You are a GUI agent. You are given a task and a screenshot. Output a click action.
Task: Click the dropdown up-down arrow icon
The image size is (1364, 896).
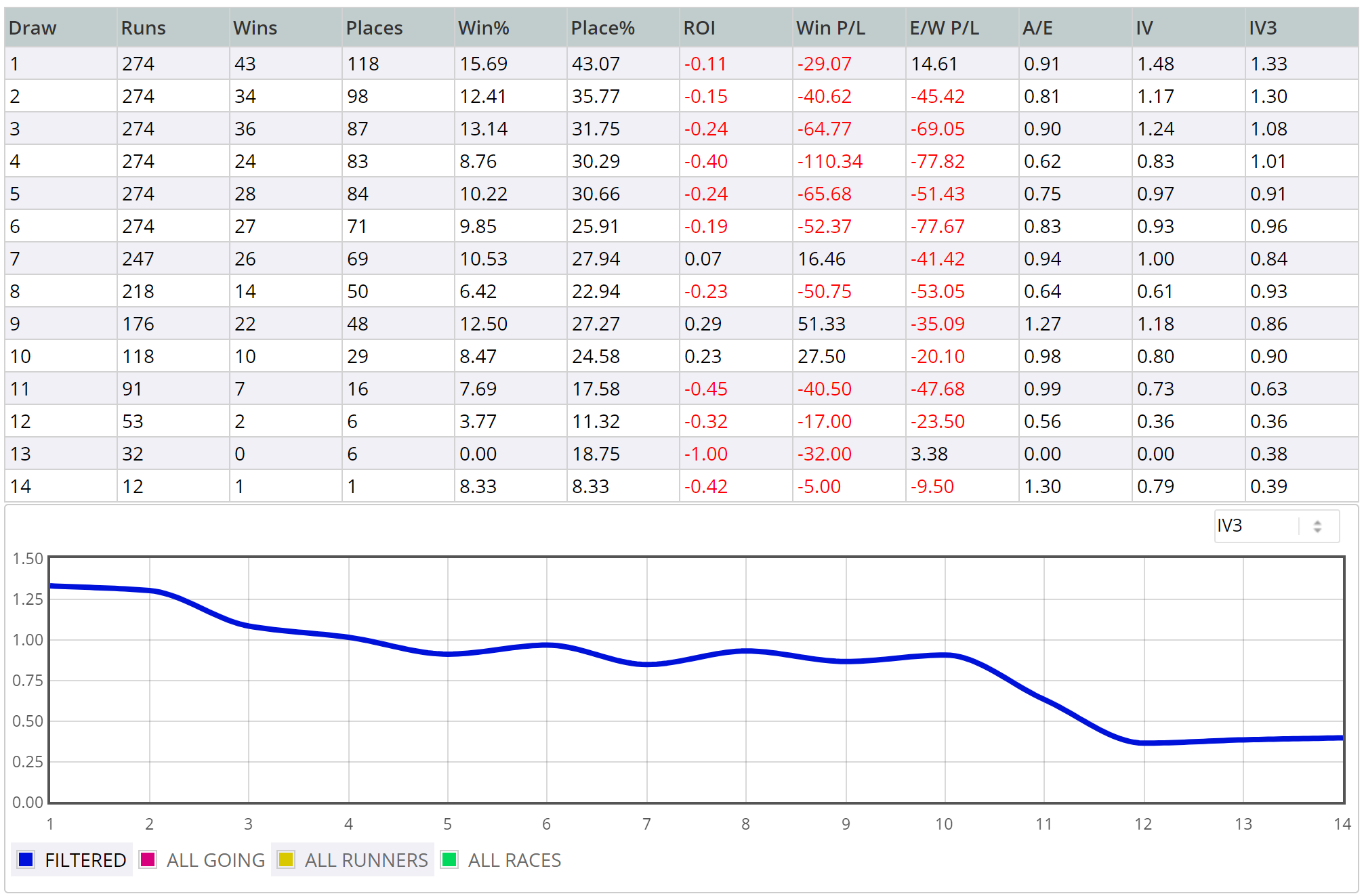click(x=1317, y=526)
